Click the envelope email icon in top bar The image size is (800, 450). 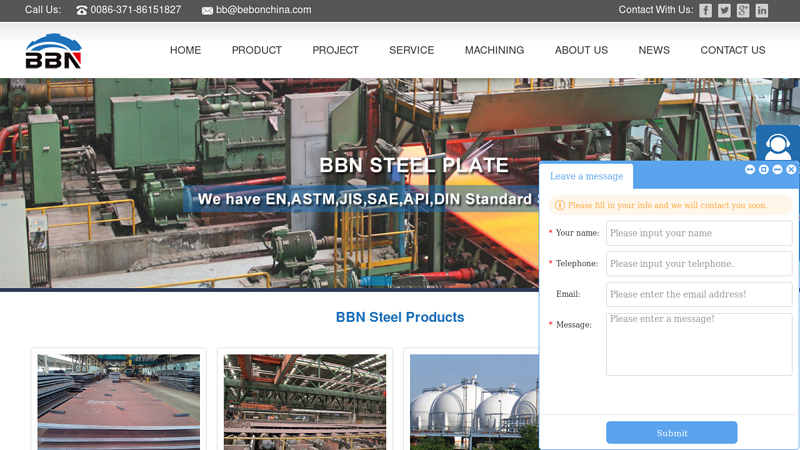(x=207, y=11)
